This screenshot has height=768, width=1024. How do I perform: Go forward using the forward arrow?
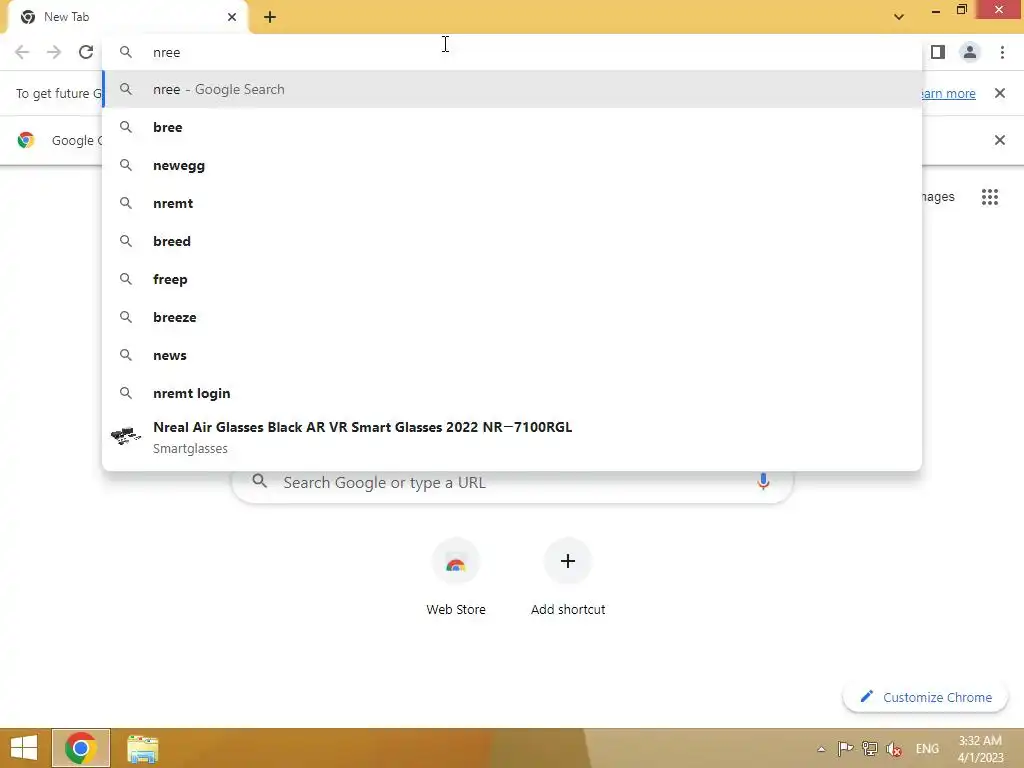click(x=54, y=52)
